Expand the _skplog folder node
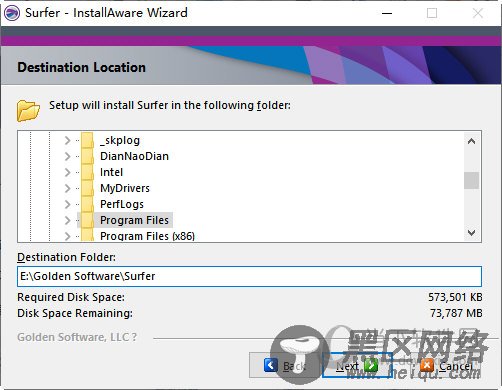The height and width of the screenshot is (390, 502). click(x=68, y=140)
